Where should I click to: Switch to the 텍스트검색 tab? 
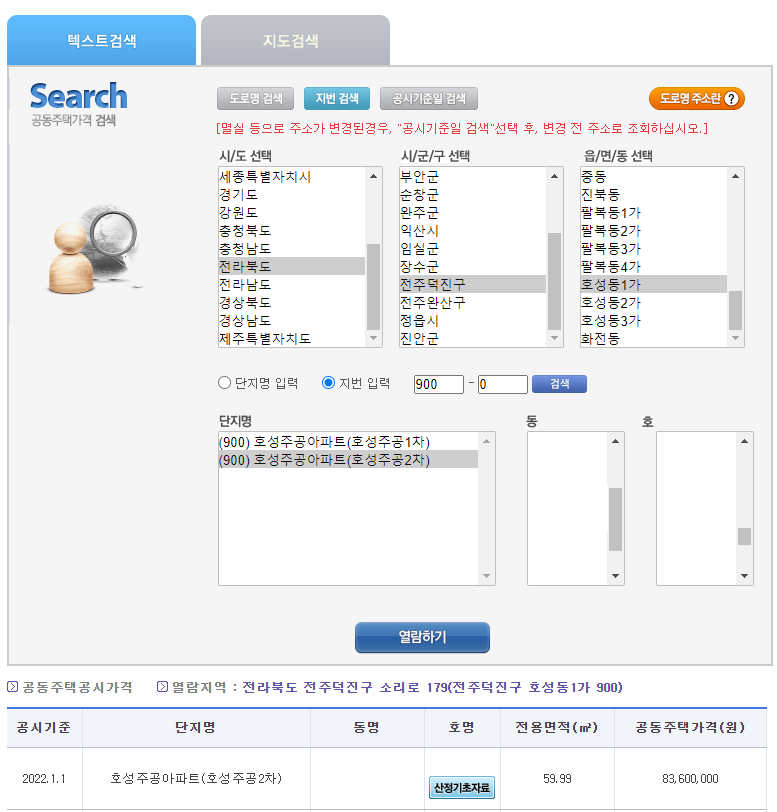coord(102,40)
